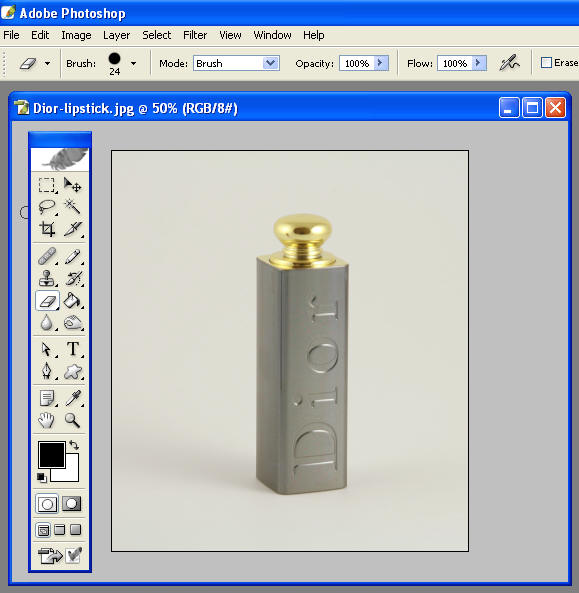The height and width of the screenshot is (593, 579).
Task: Expand the Brush preset picker arrow
Action: pyautogui.click(x=133, y=64)
